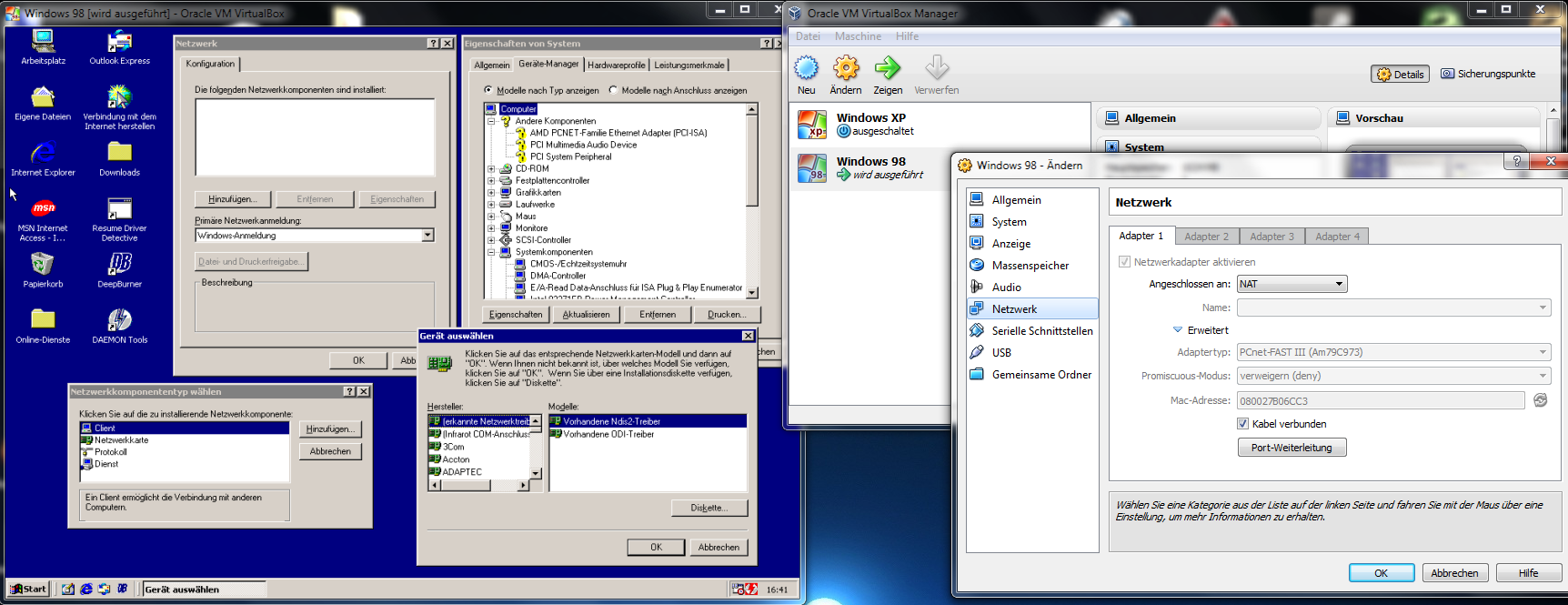The height and width of the screenshot is (605, 1568).
Task: Open the Papierkorb recycle bin
Action: [x=43, y=270]
